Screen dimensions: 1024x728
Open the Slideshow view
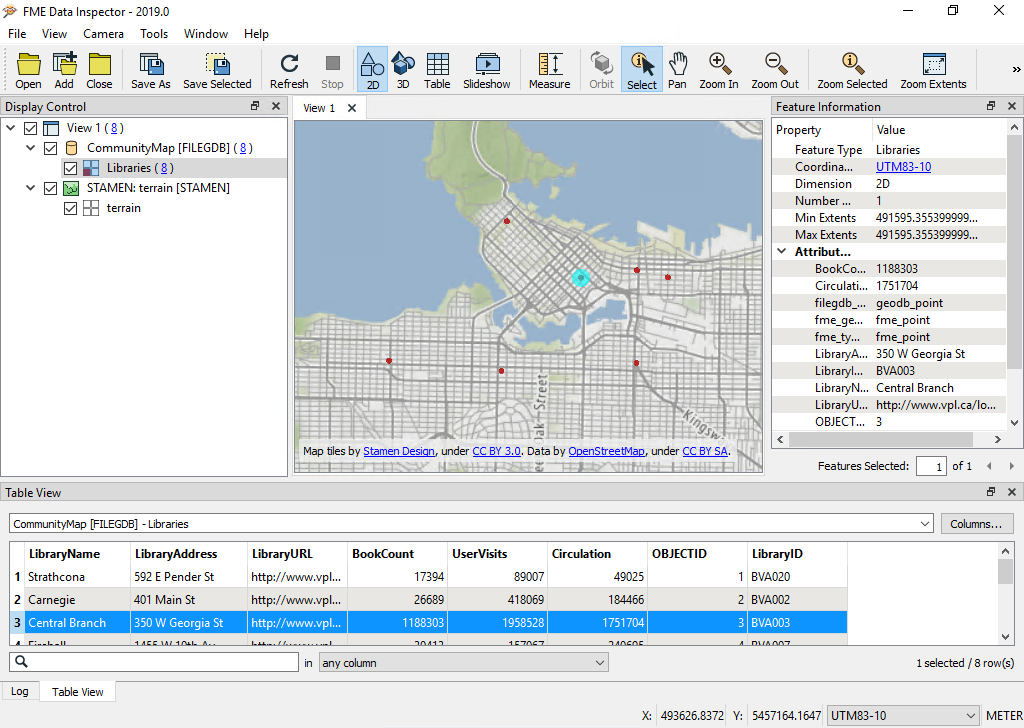(x=486, y=70)
